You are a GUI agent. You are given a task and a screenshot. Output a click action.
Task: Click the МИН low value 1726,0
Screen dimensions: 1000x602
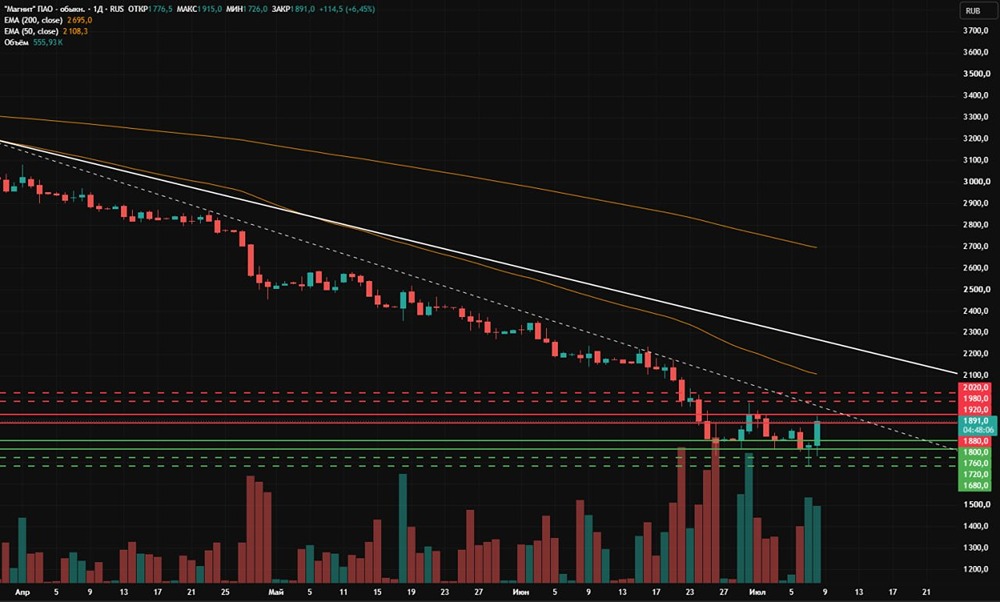(x=254, y=10)
